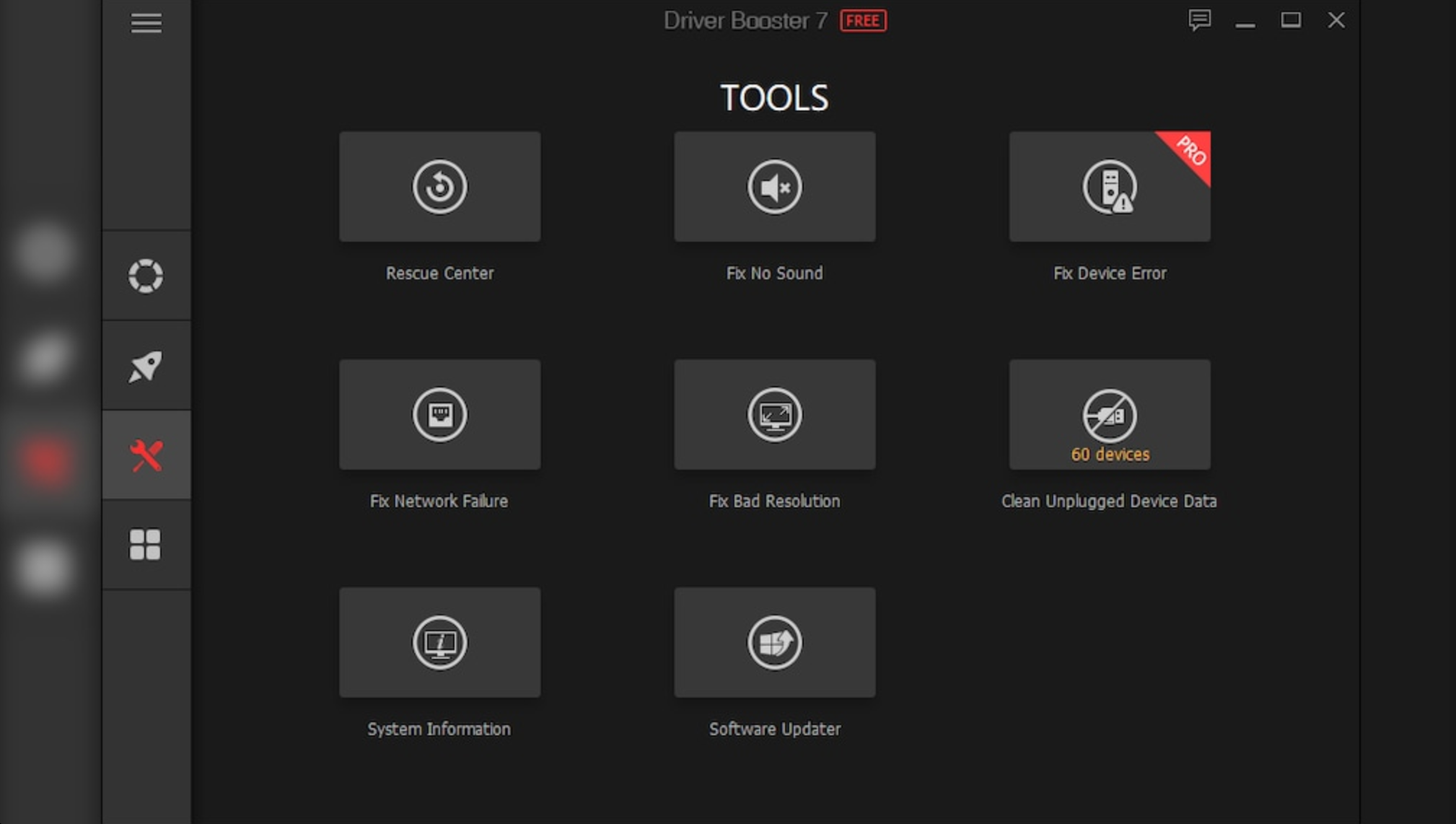Open the Boost rocket section

[x=146, y=366]
